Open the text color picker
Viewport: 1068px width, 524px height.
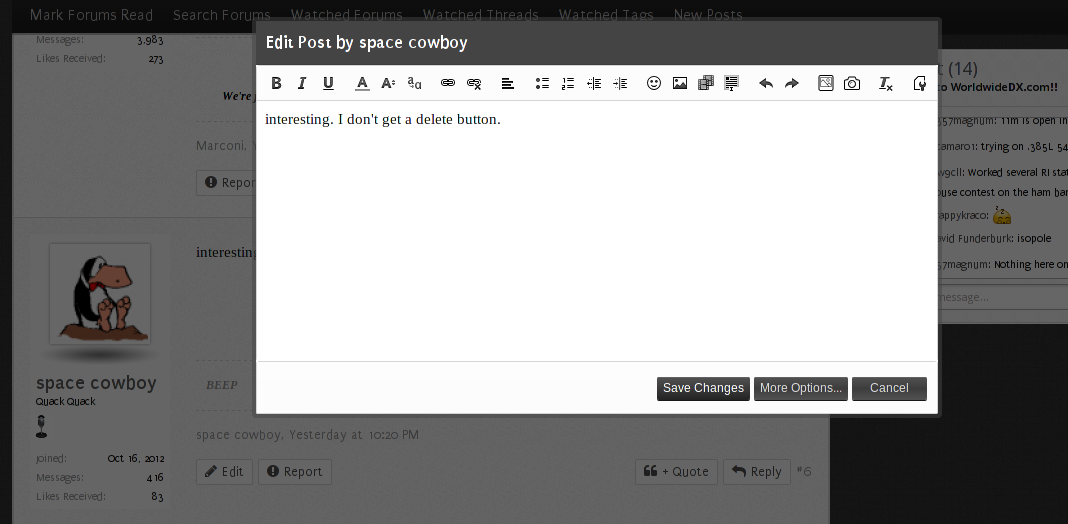point(362,84)
